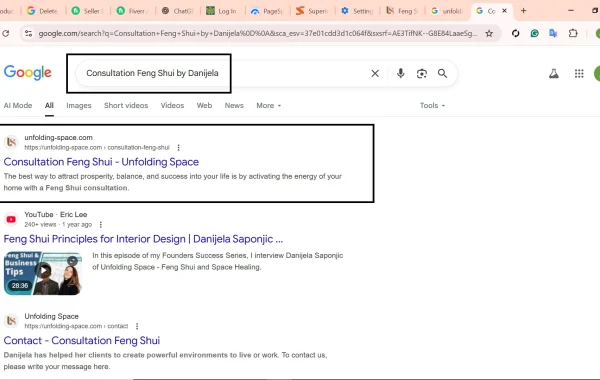600x380 pixels.
Task: Click the magnifying glass search icon
Action: click(442, 73)
